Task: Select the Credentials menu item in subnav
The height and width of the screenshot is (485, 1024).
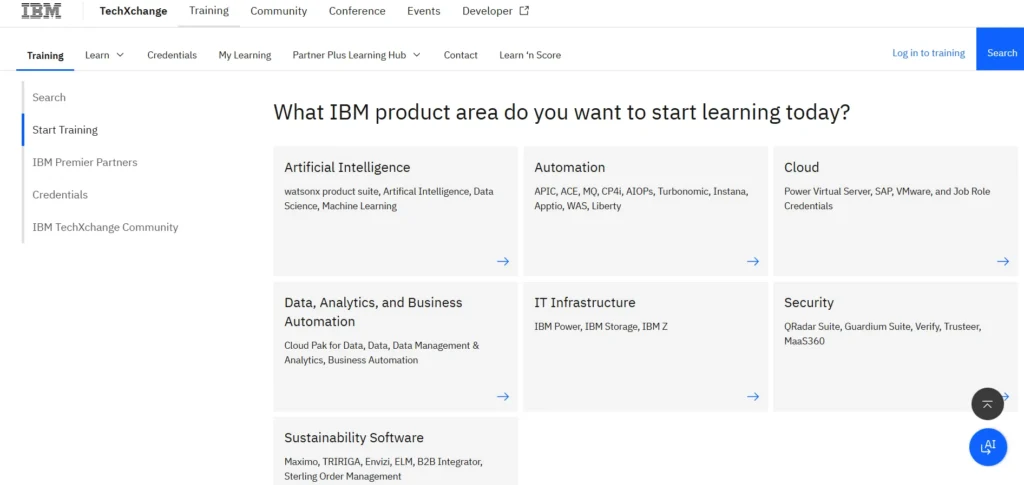Action: pyautogui.click(x=172, y=55)
